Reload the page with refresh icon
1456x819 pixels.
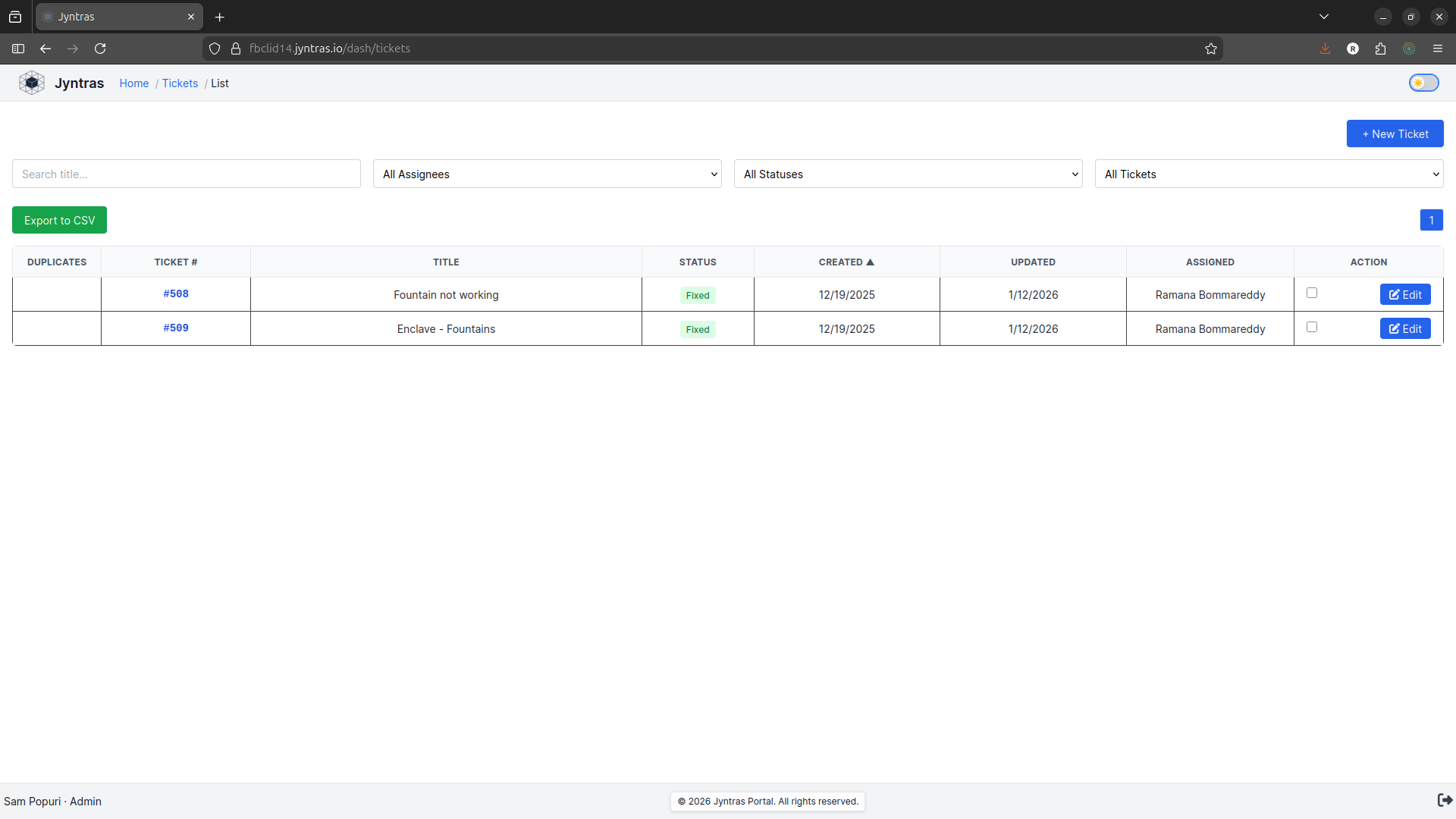click(x=100, y=49)
